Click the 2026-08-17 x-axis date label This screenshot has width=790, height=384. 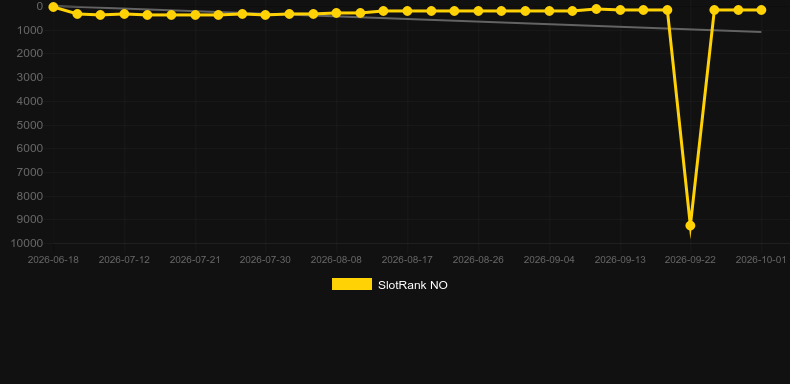coord(407,260)
